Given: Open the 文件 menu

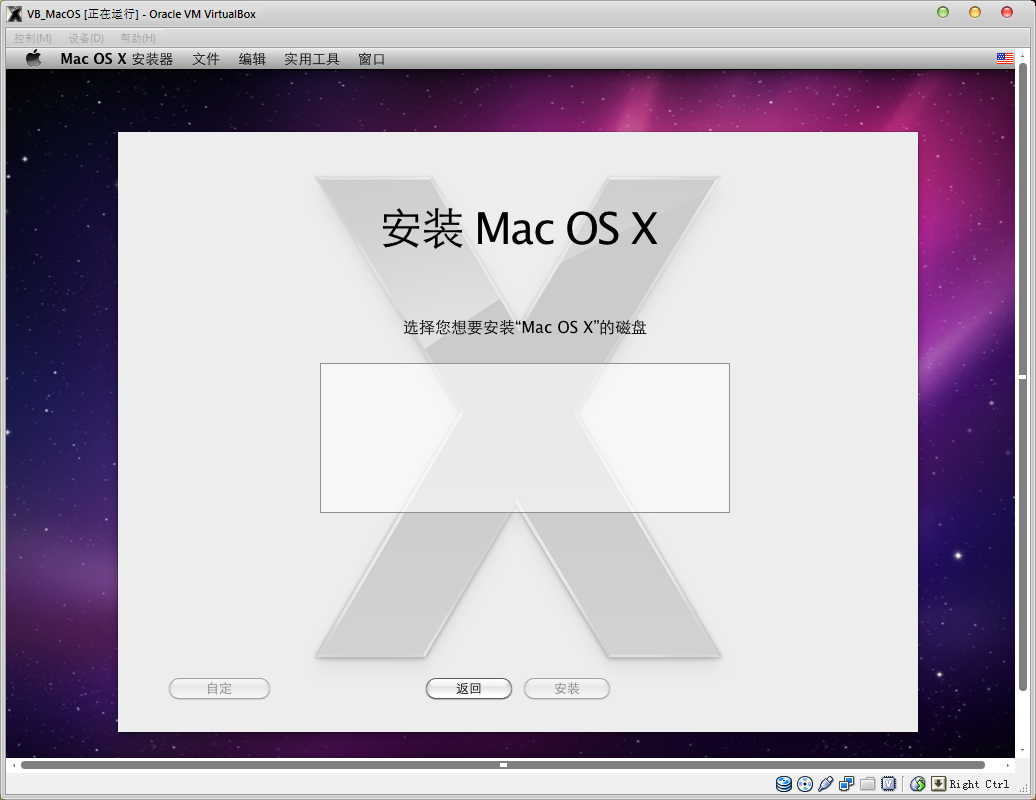Looking at the screenshot, I should (205, 59).
